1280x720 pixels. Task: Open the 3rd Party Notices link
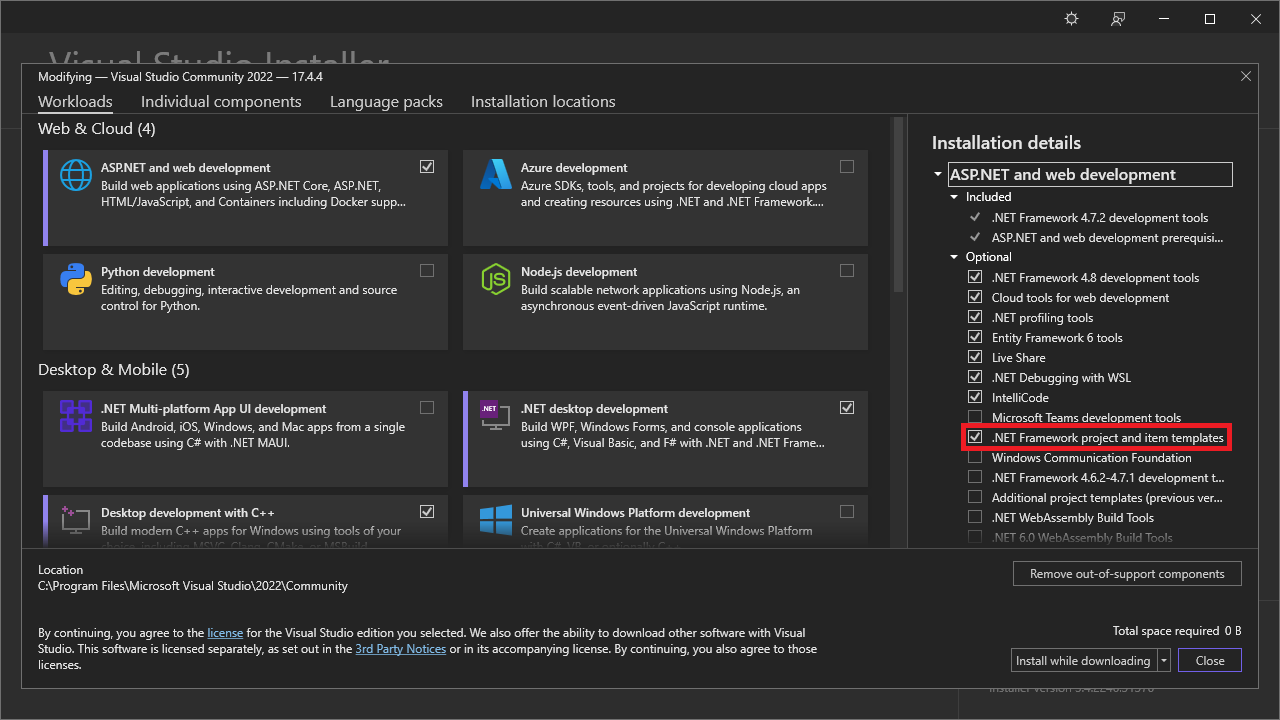coord(401,649)
